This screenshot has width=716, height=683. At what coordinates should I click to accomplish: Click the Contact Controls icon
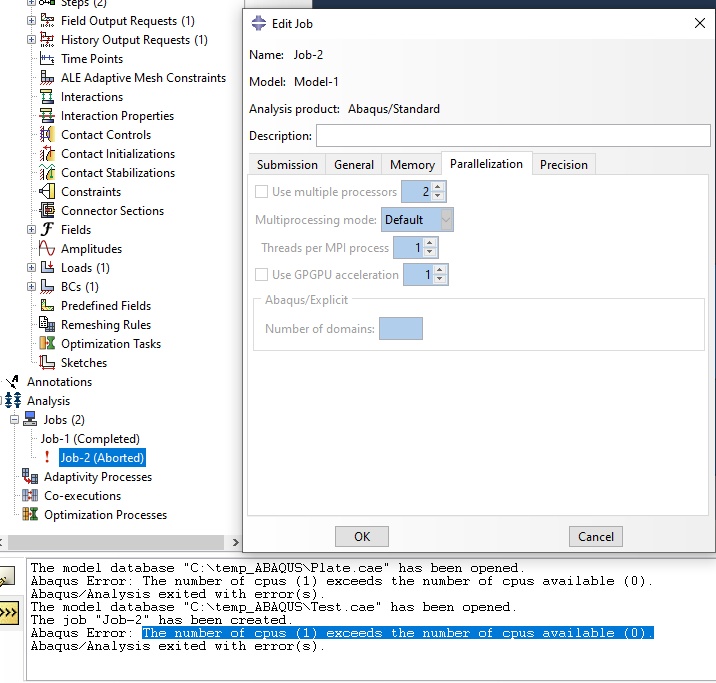click(x=47, y=135)
